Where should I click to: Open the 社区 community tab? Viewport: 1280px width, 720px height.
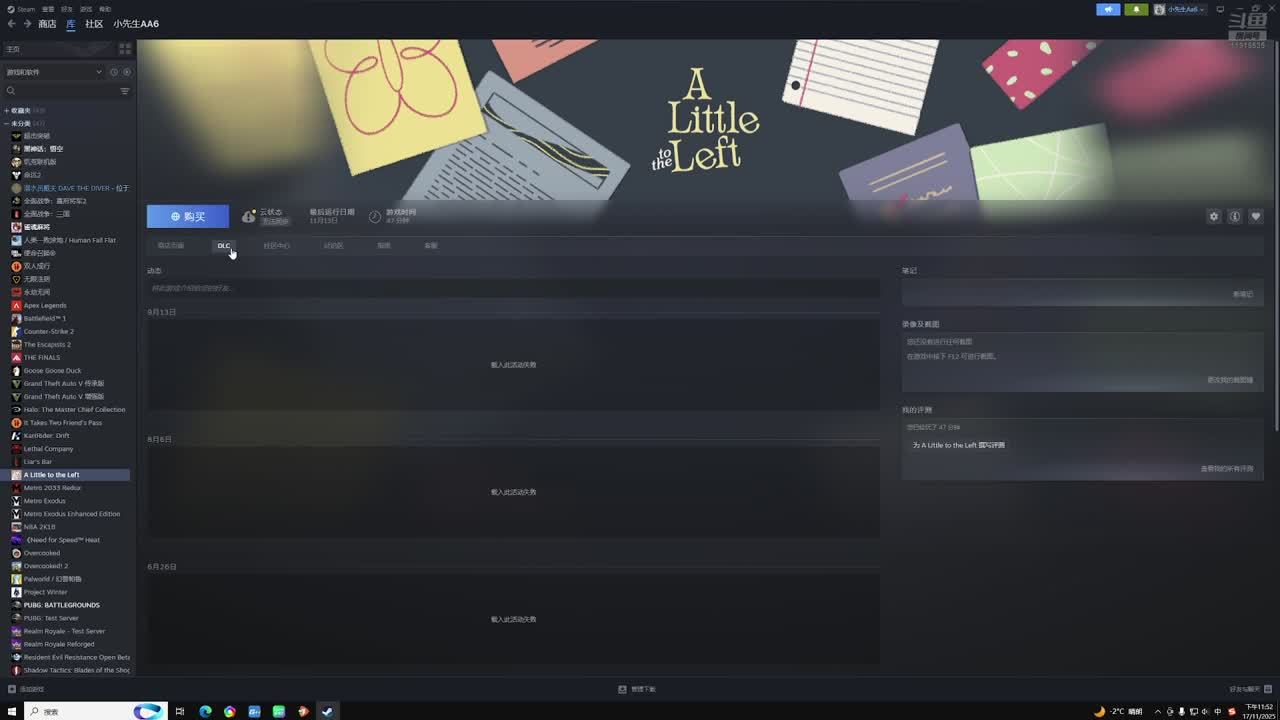point(94,24)
